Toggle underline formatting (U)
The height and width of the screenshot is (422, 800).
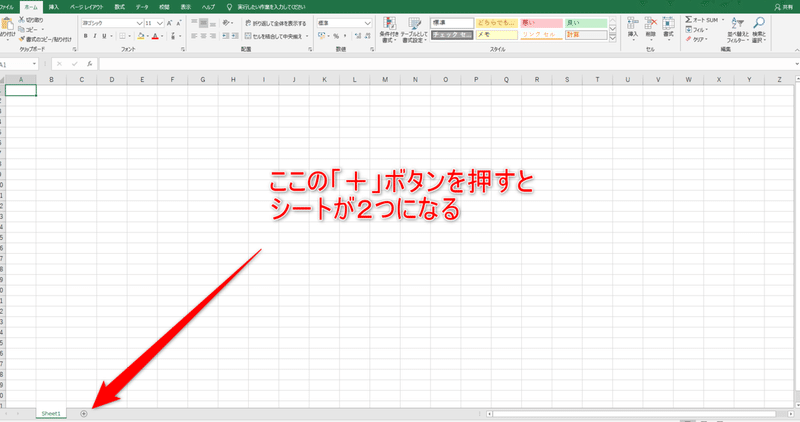pos(104,36)
